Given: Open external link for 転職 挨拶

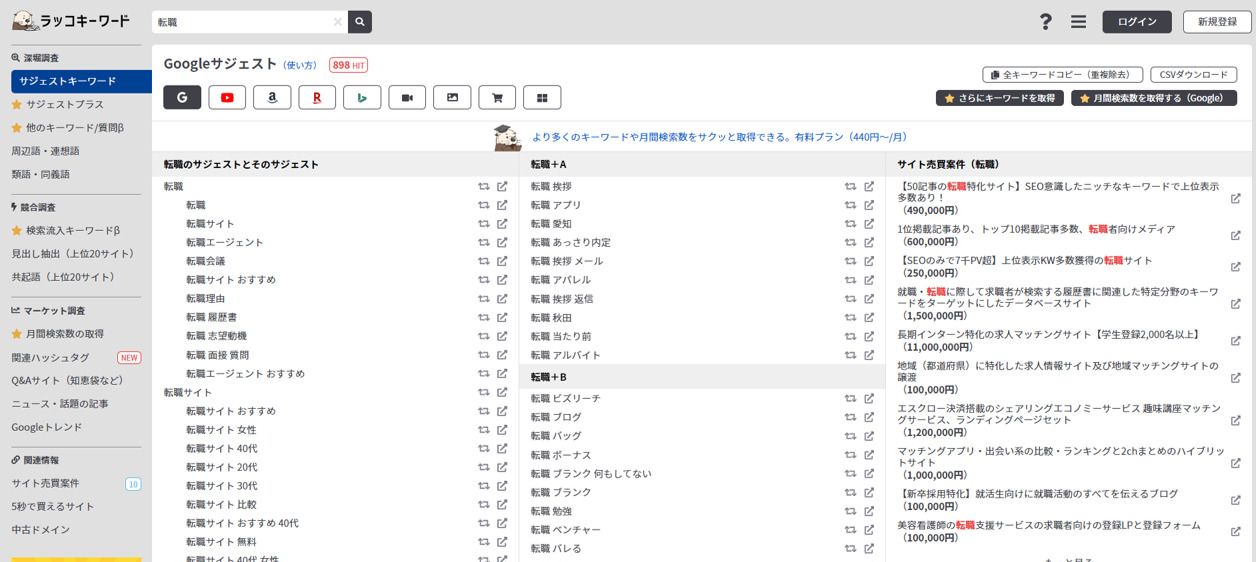Looking at the screenshot, I should pyautogui.click(x=869, y=187).
